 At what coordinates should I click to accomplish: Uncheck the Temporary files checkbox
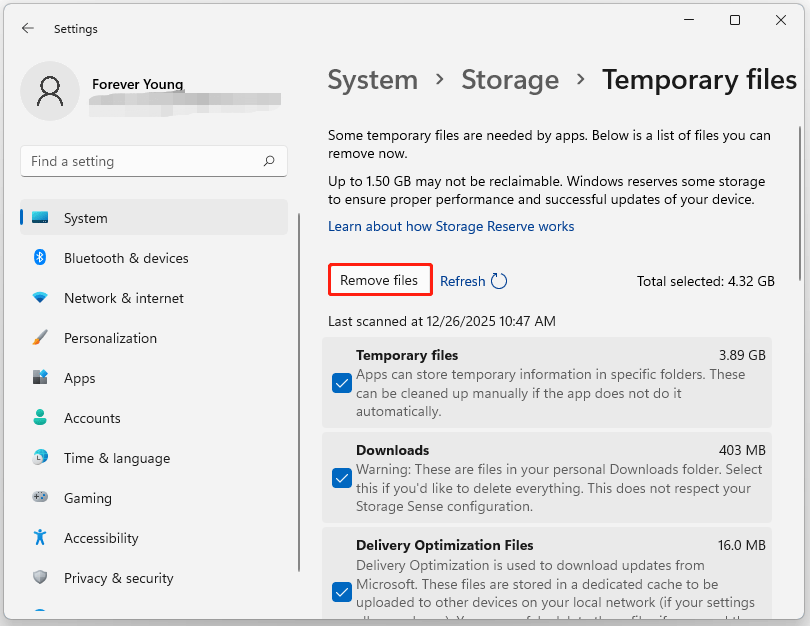point(342,383)
